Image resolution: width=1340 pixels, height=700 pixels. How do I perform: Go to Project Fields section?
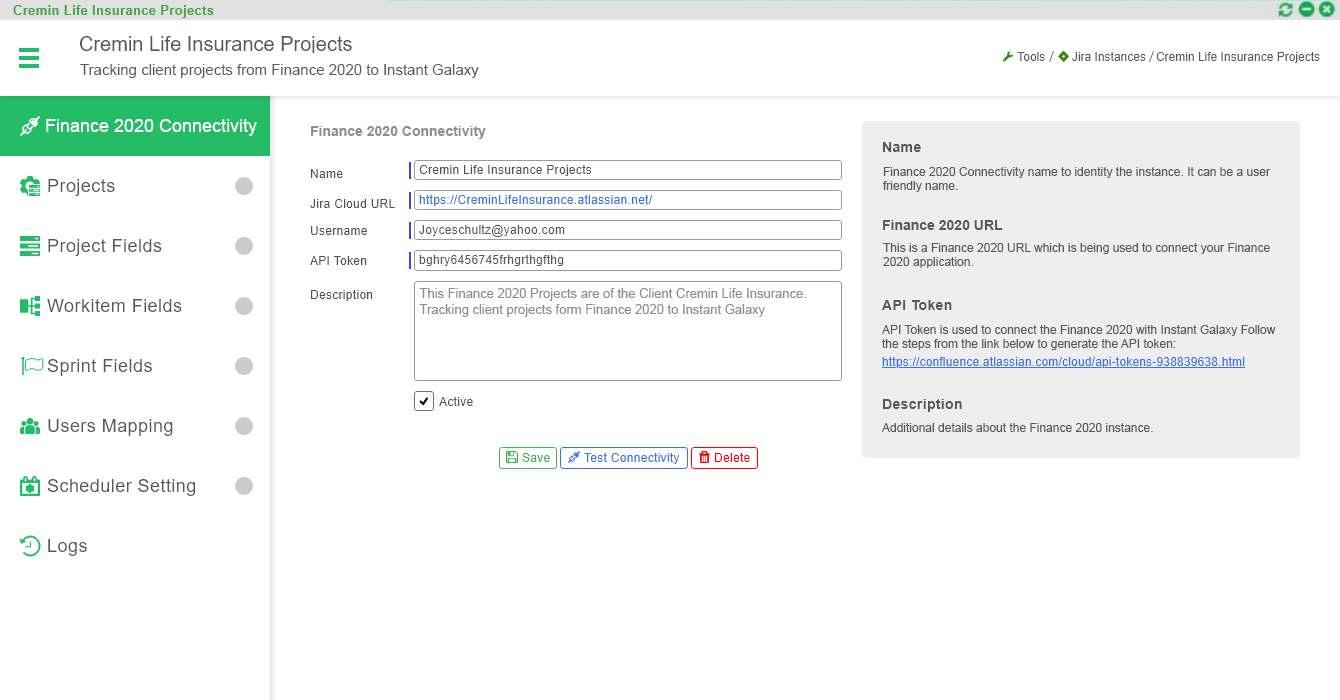pos(135,246)
